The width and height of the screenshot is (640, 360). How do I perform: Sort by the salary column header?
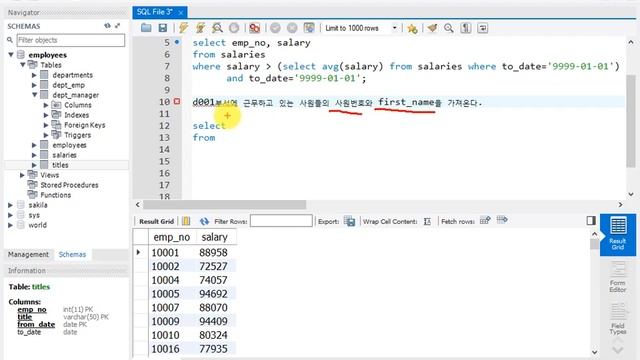pos(215,237)
